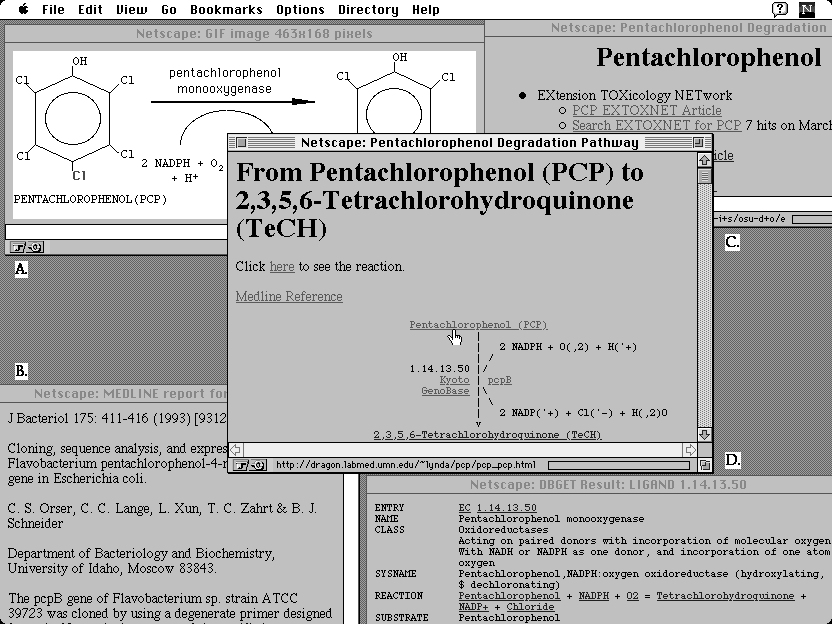Click the Pentachlorophenol (PCP) pathway link
Screen dimensions: 832x624
pos(478,325)
